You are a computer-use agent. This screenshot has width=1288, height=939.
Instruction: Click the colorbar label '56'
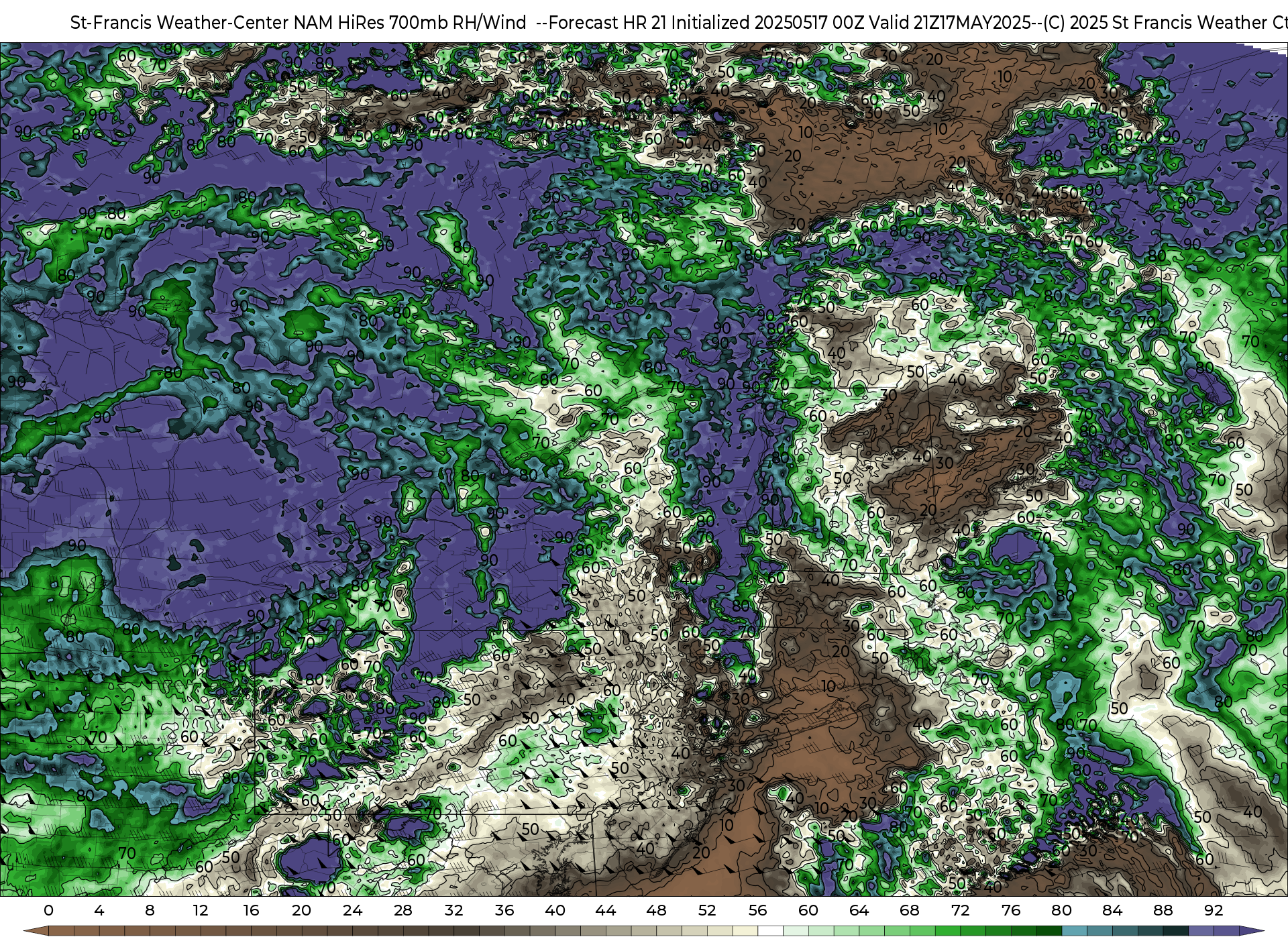(757, 910)
